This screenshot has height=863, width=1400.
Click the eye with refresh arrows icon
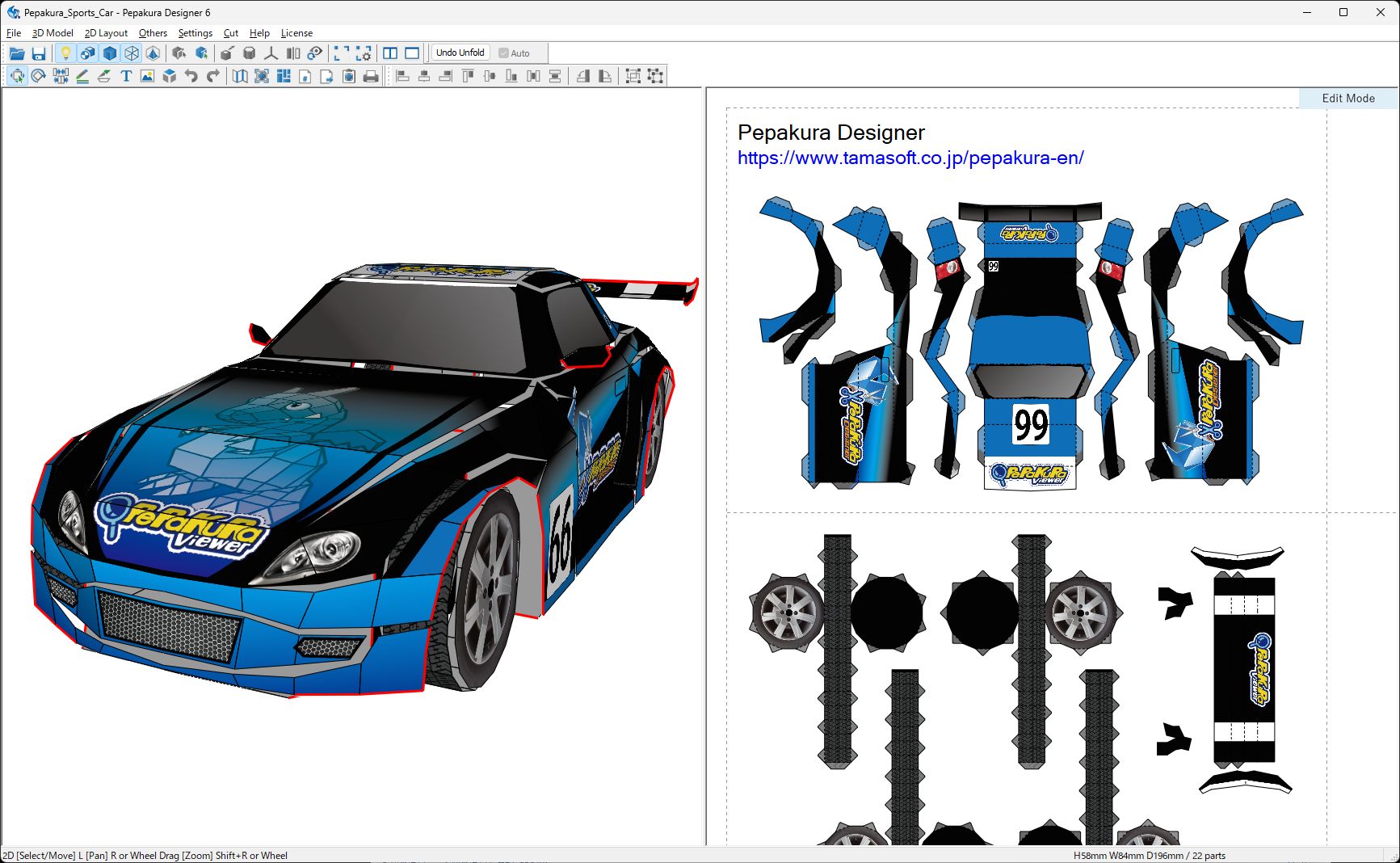[315, 53]
